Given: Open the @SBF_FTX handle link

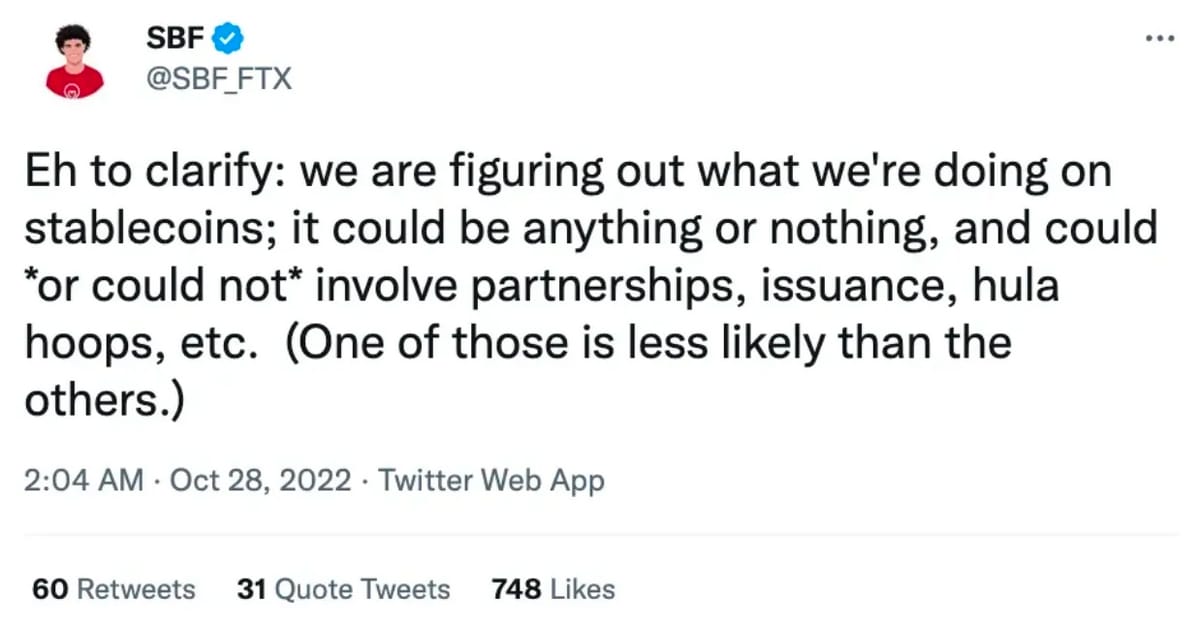Looking at the screenshot, I should (219, 78).
